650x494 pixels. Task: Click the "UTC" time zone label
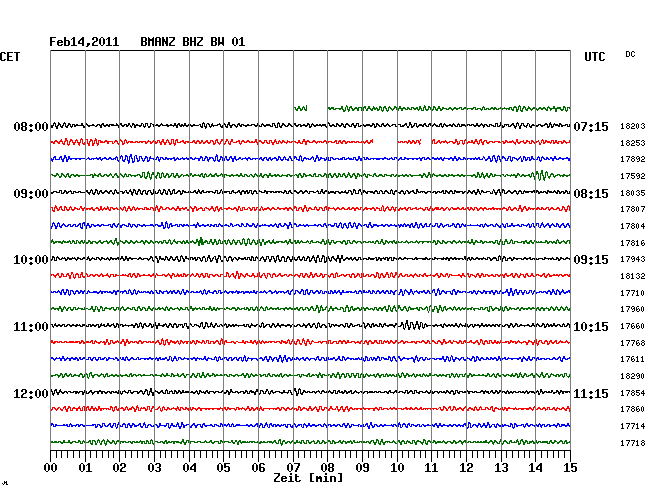pyautogui.click(x=594, y=57)
